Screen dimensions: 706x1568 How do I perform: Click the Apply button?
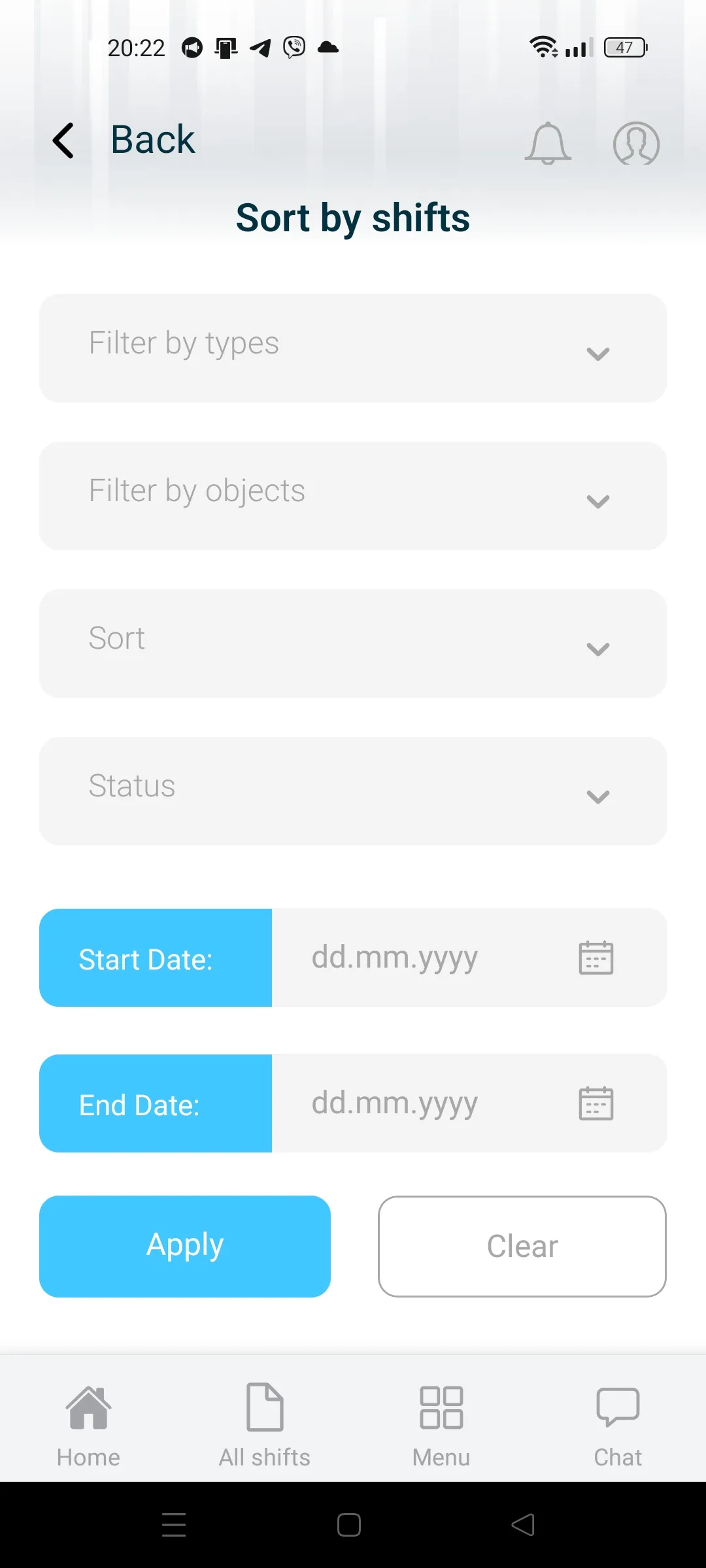coord(185,1247)
